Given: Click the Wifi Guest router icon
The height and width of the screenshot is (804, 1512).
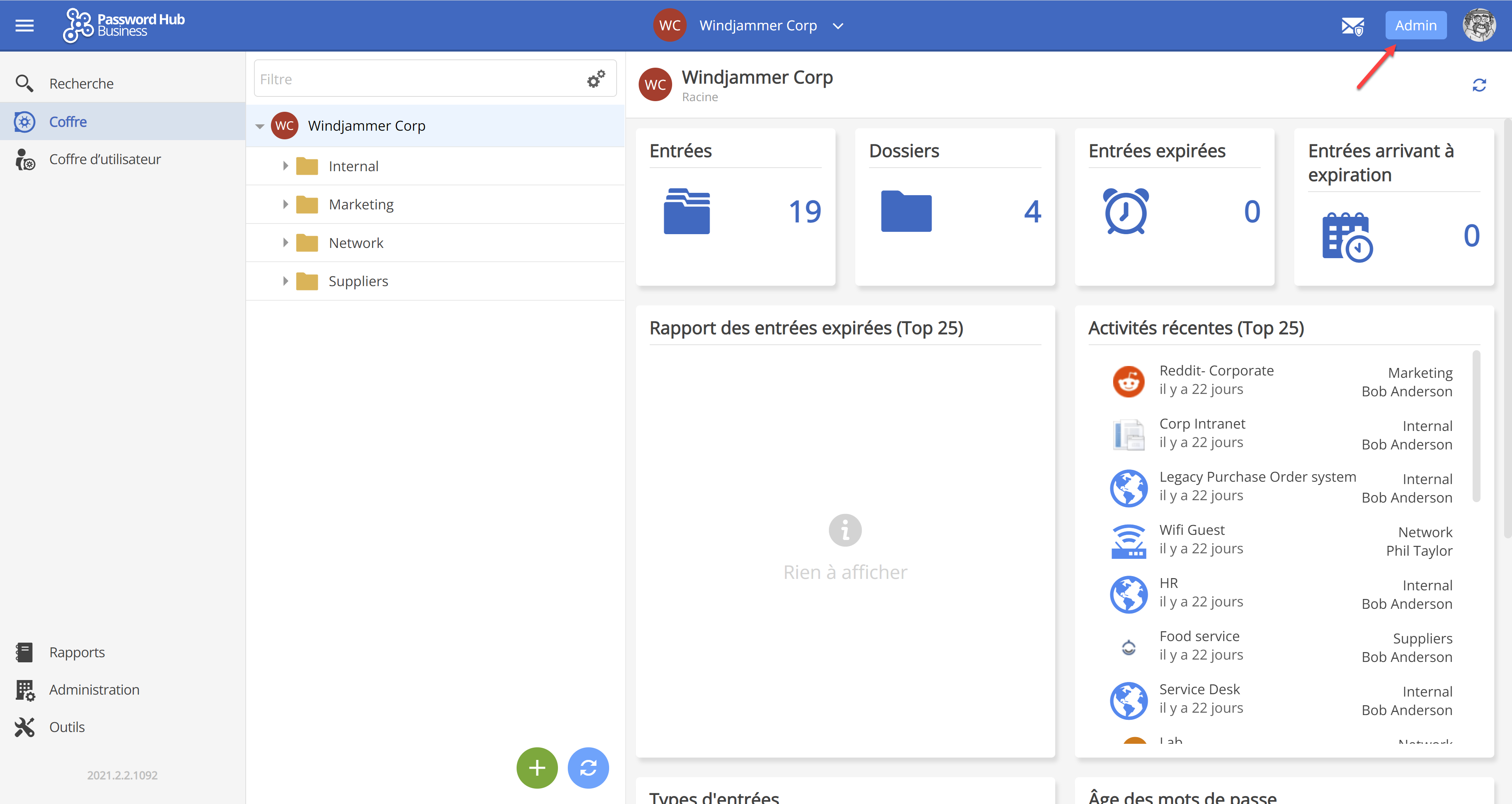Looking at the screenshot, I should tap(1128, 541).
